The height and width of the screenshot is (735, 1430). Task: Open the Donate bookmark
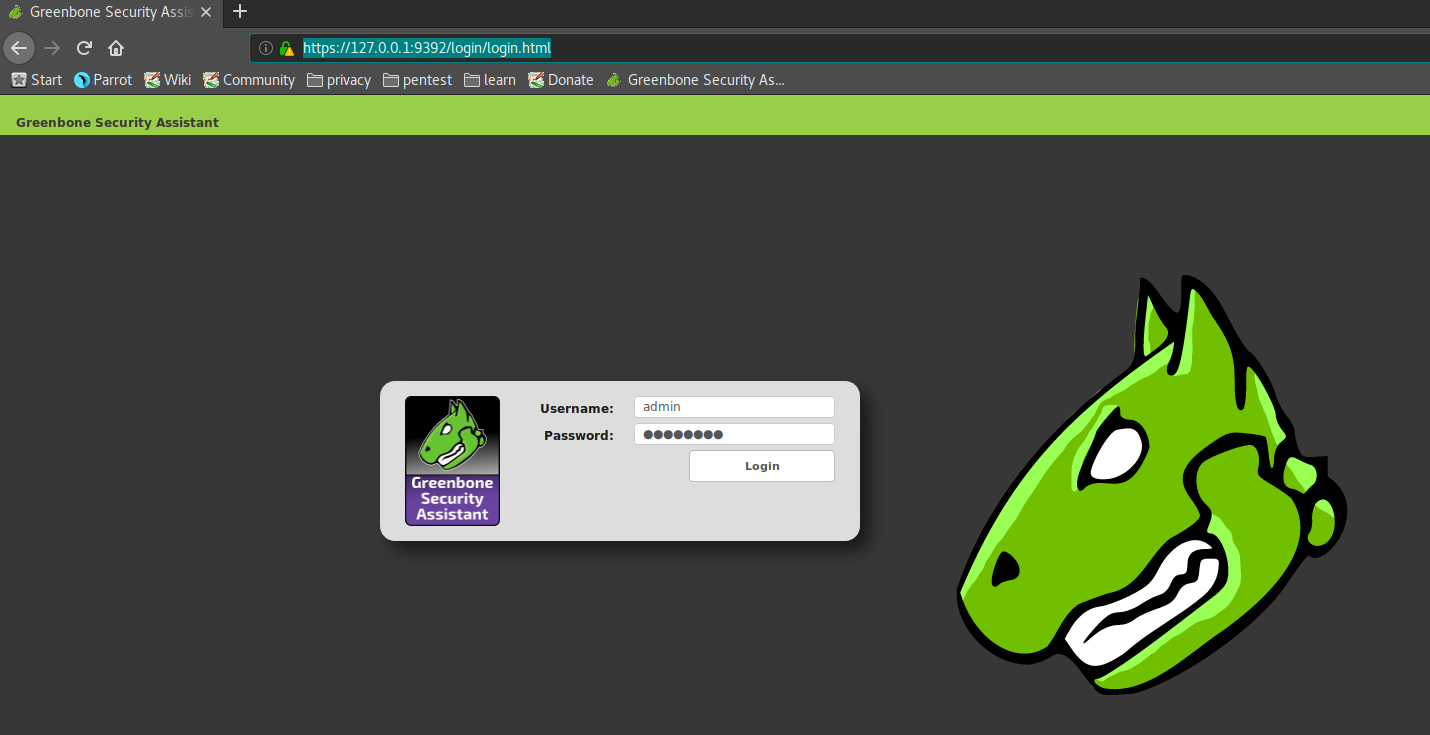click(561, 80)
